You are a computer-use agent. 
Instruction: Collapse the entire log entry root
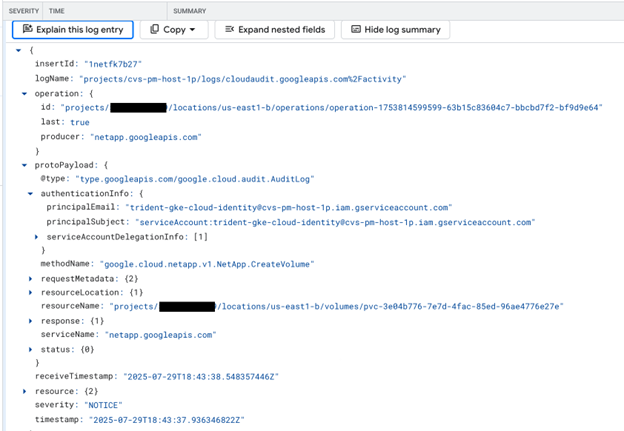pos(18,50)
